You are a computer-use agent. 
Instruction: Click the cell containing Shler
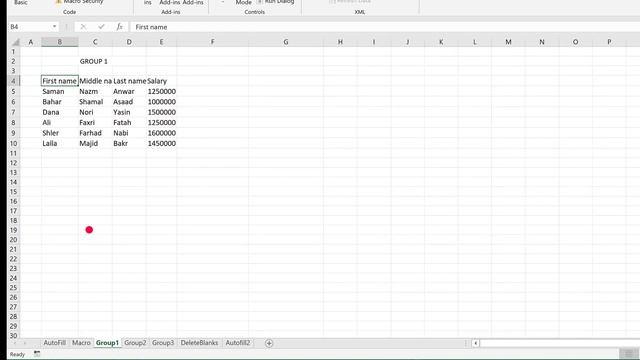click(x=60, y=133)
